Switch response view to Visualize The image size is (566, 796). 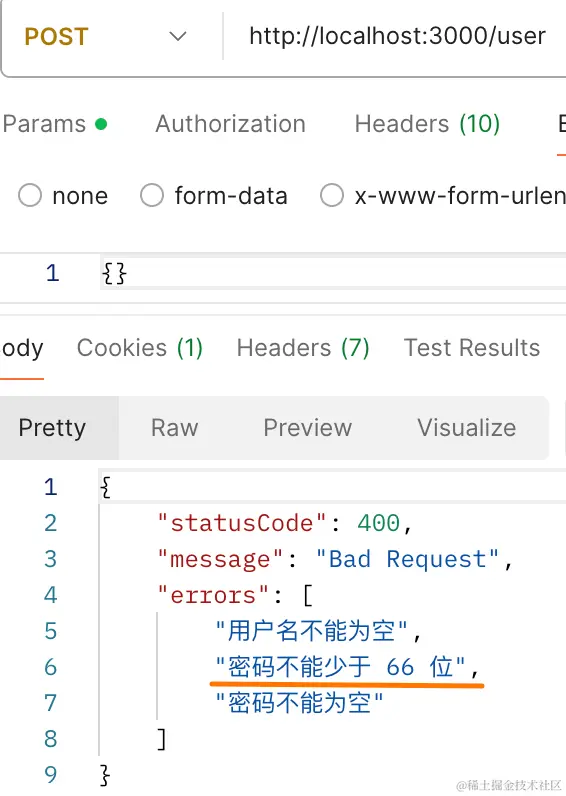467,428
